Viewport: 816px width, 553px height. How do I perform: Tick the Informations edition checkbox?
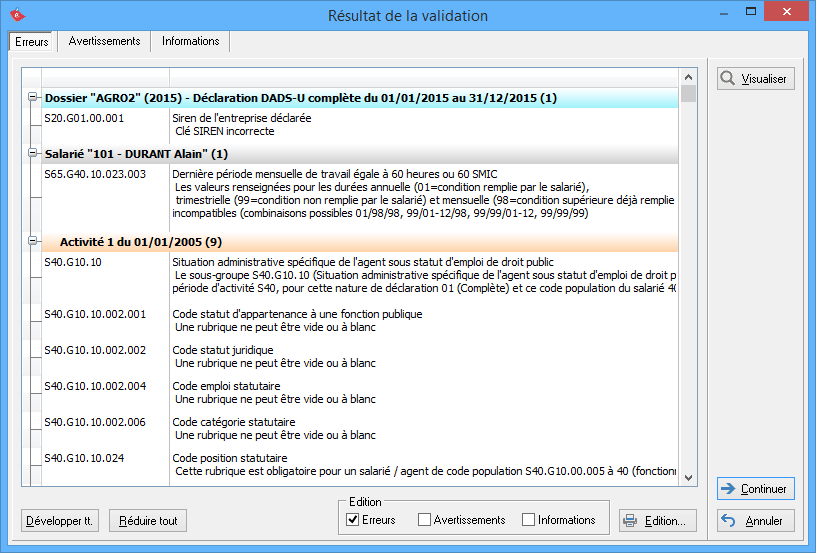click(x=529, y=520)
